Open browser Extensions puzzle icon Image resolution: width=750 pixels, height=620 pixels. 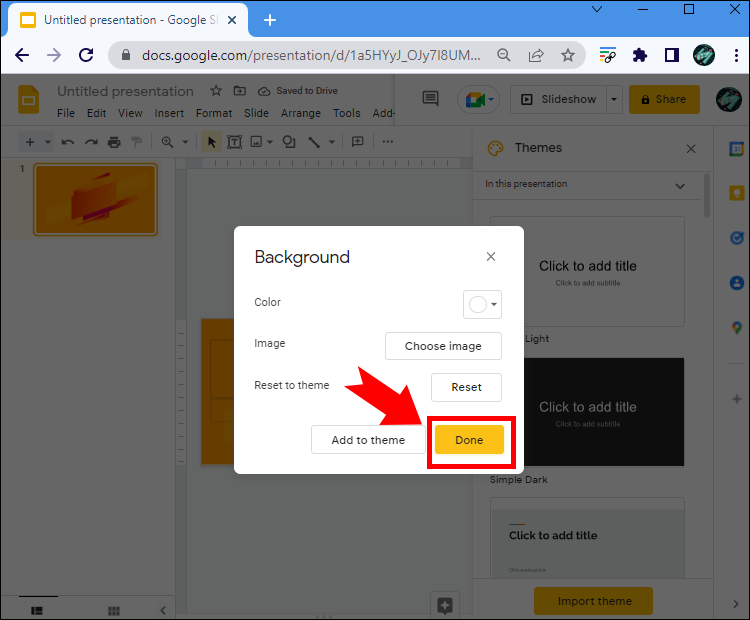(x=640, y=55)
